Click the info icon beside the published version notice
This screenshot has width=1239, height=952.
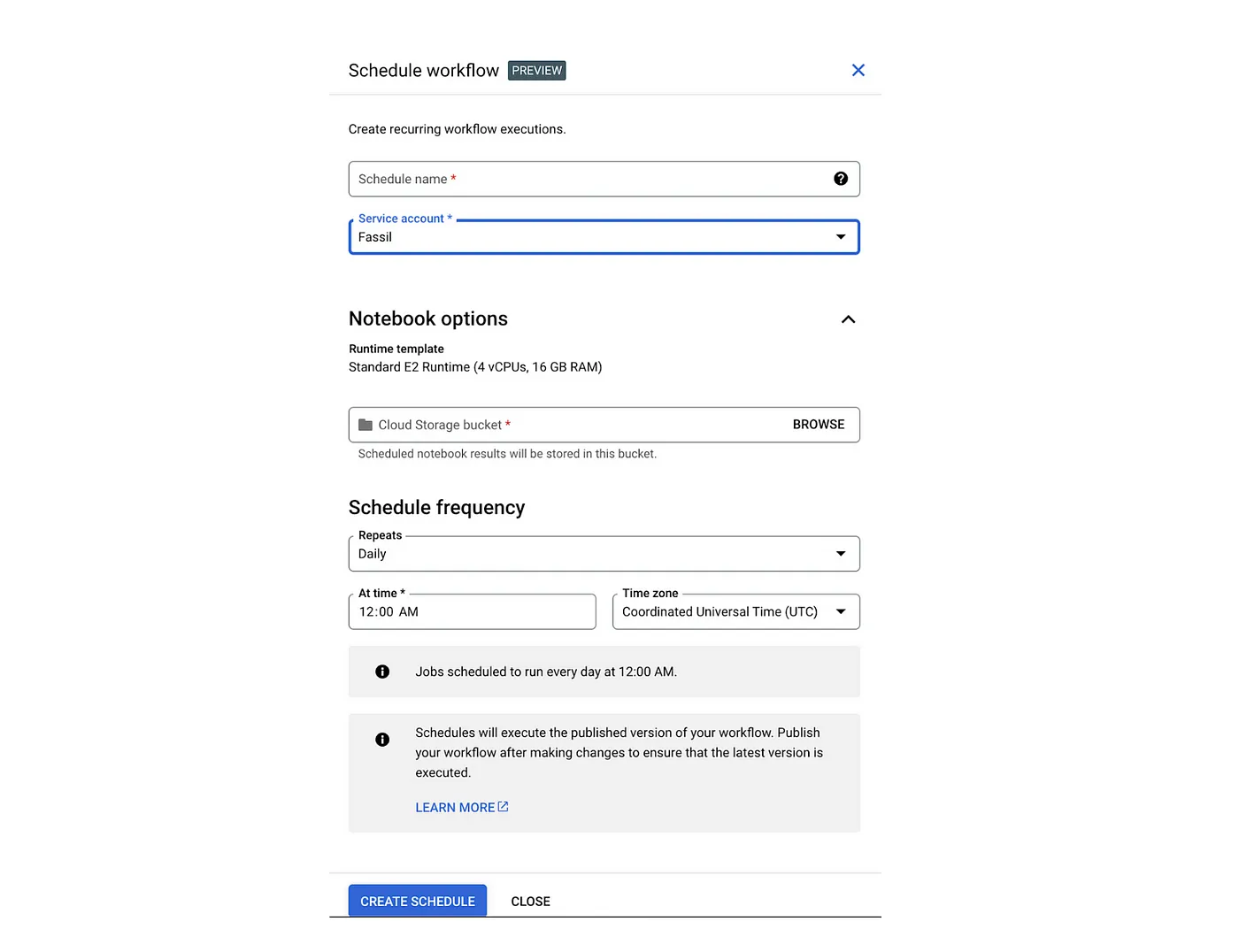coord(382,740)
